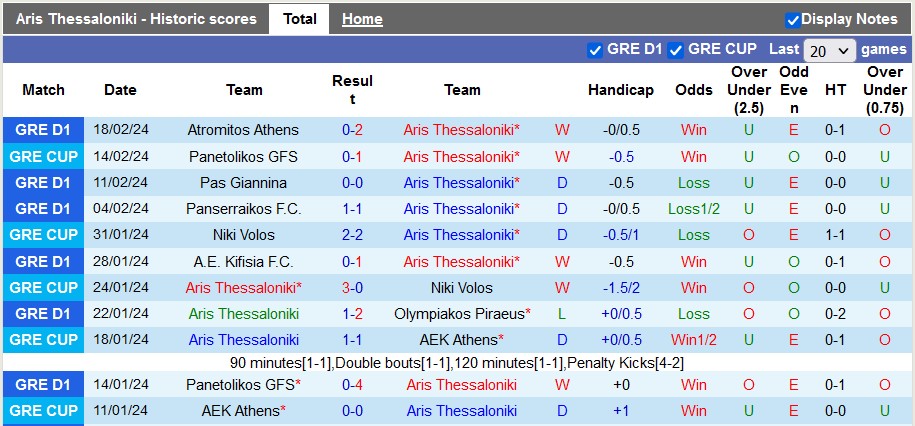Open A.E. Kifisia F.C. team page

pos(243,262)
